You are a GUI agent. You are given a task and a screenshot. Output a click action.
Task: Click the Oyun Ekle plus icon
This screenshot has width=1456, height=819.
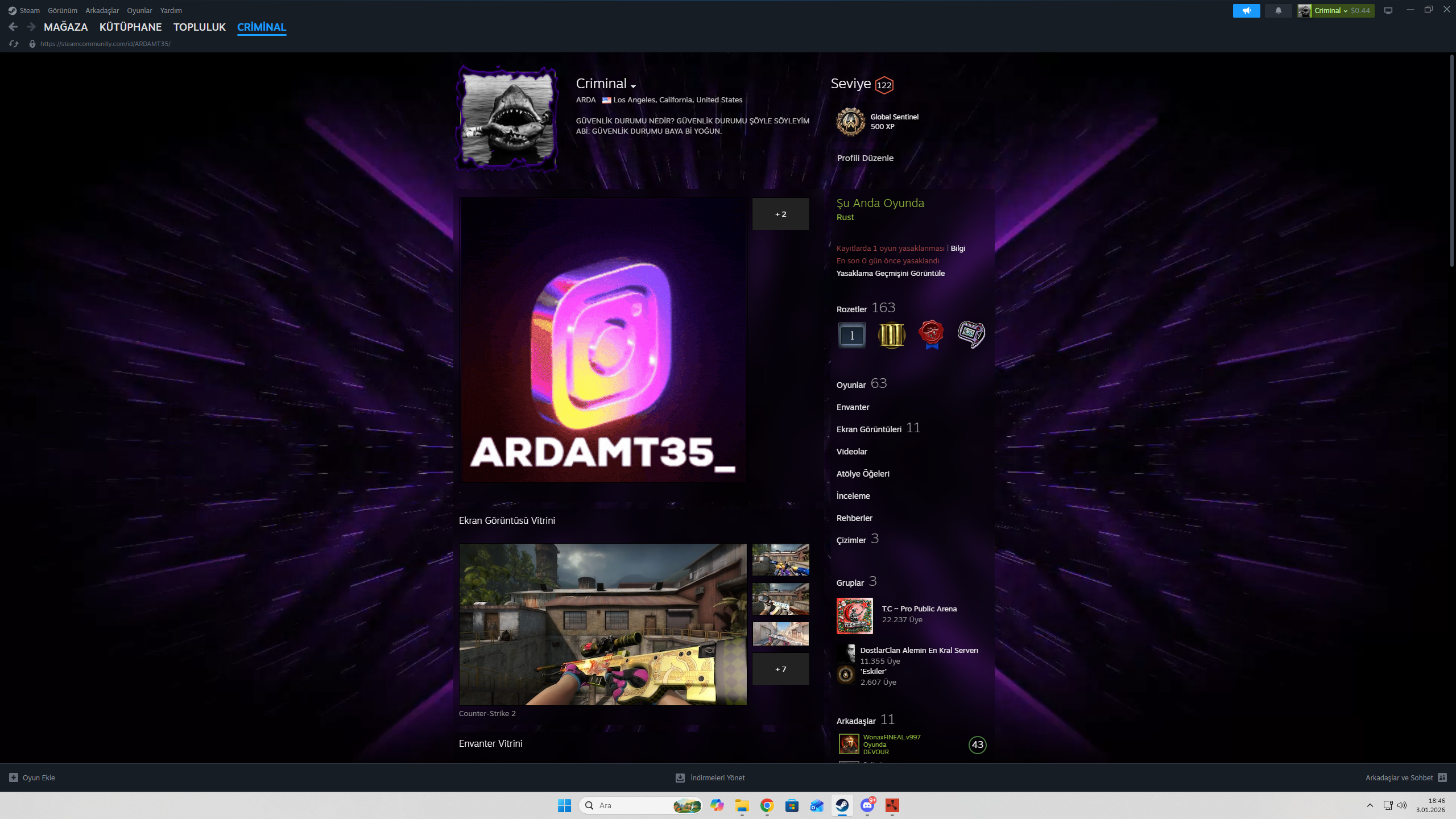pyautogui.click(x=14, y=777)
